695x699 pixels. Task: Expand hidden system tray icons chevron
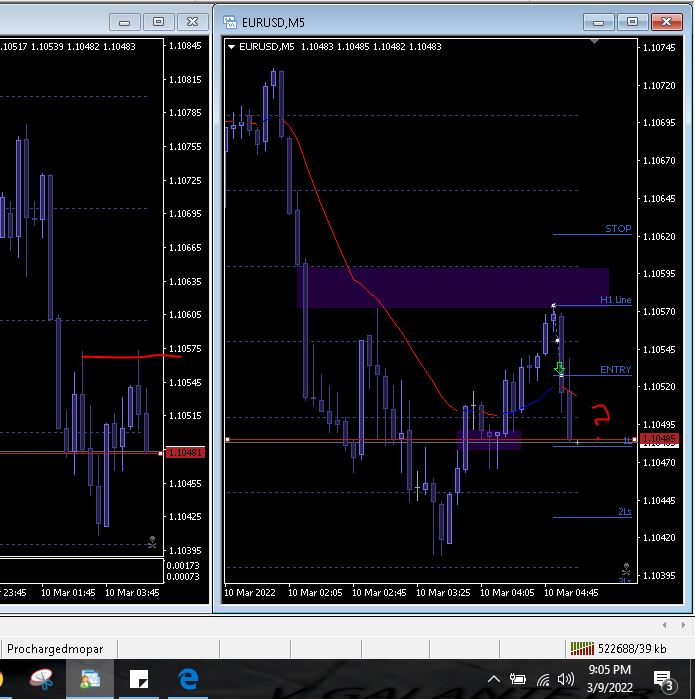click(x=493, y=679)
